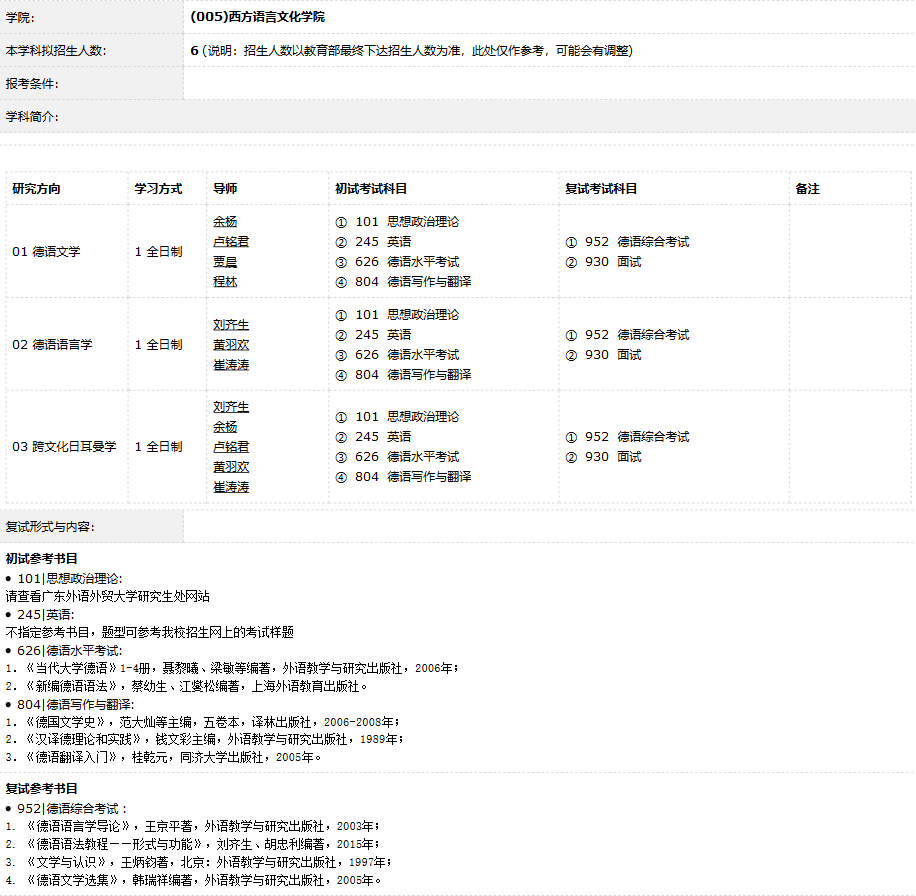Select the 初试考试科目 column header
The height and width of the screenshot is (896, 916).
(x=371, y=189)
